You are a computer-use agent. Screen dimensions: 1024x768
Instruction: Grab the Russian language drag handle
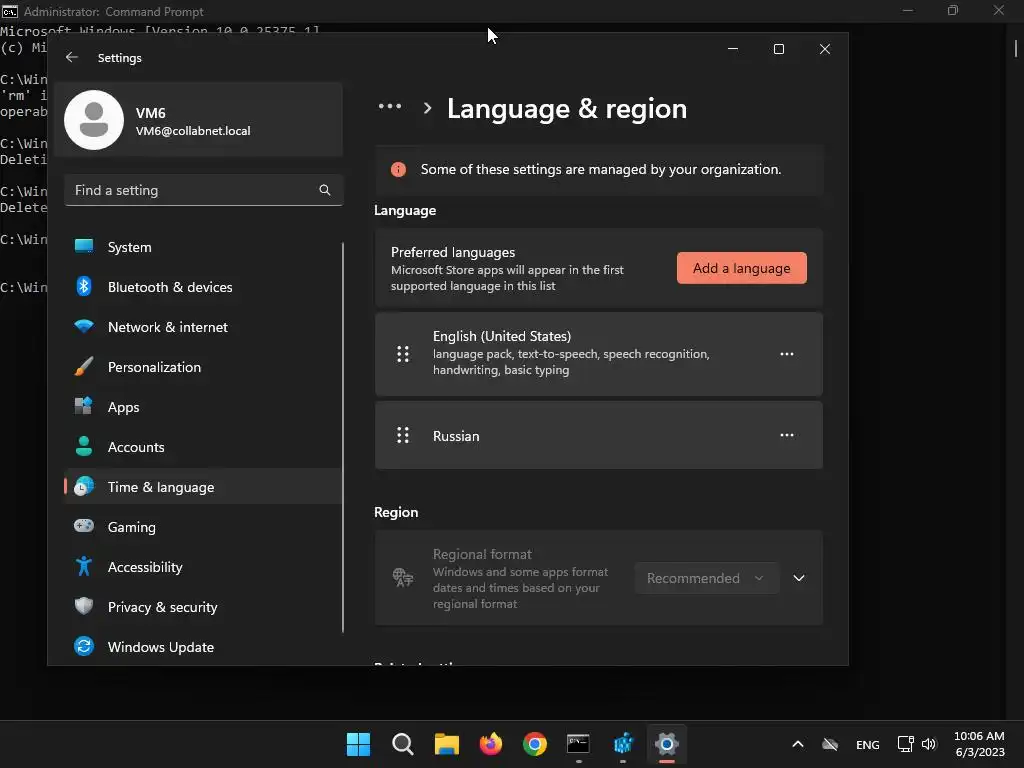pos(403,436)
